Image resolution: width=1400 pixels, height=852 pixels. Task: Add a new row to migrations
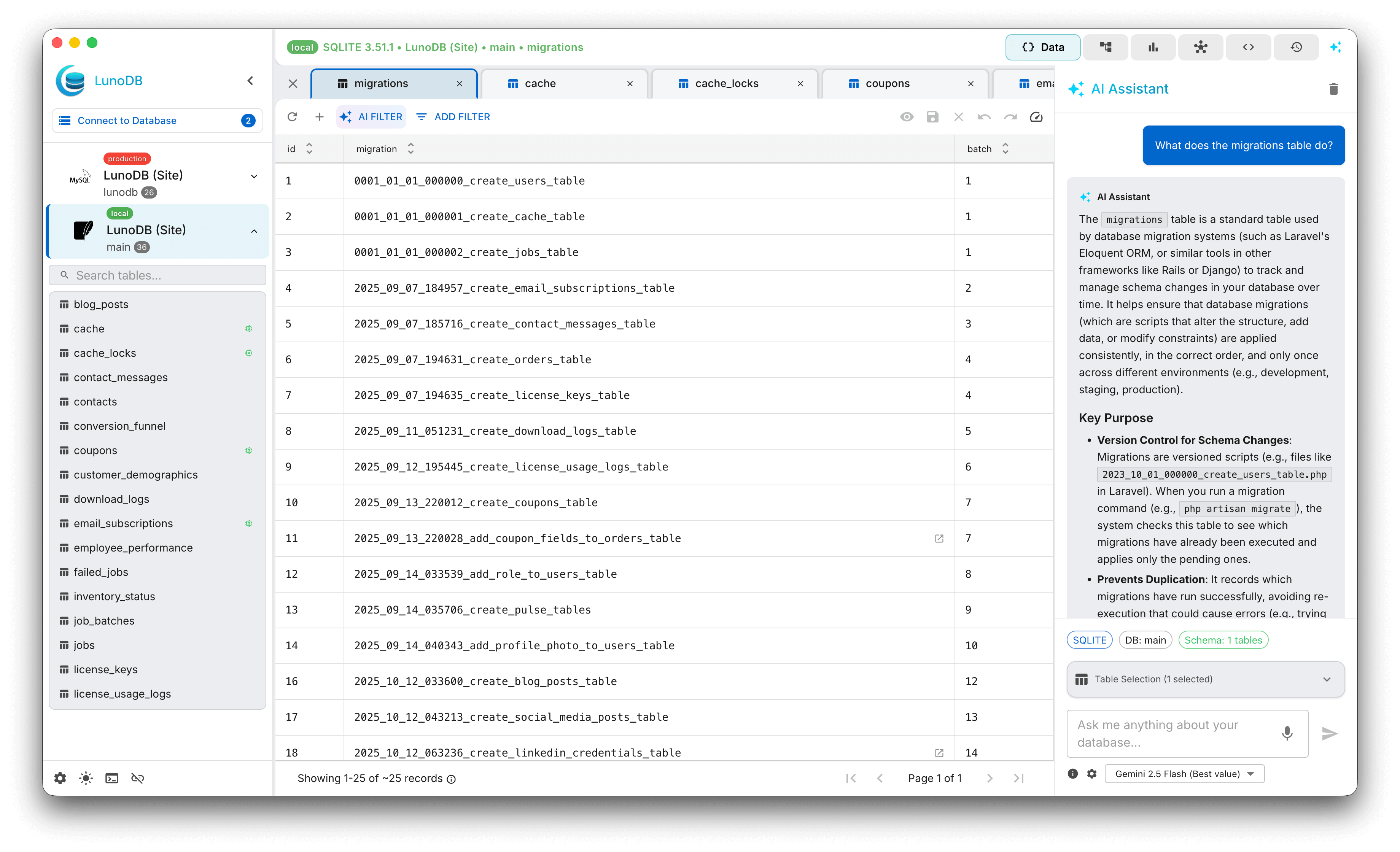click(319, 116)
